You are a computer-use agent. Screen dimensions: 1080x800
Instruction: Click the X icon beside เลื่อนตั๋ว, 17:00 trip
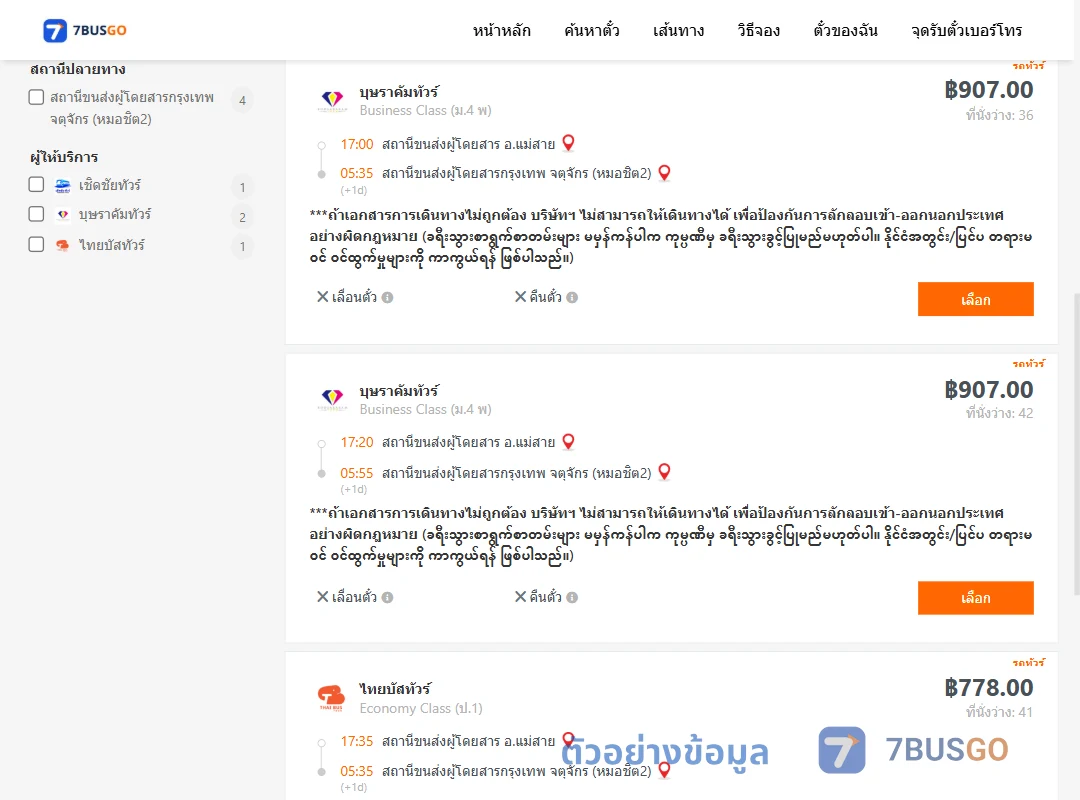[x=322, y=297]
